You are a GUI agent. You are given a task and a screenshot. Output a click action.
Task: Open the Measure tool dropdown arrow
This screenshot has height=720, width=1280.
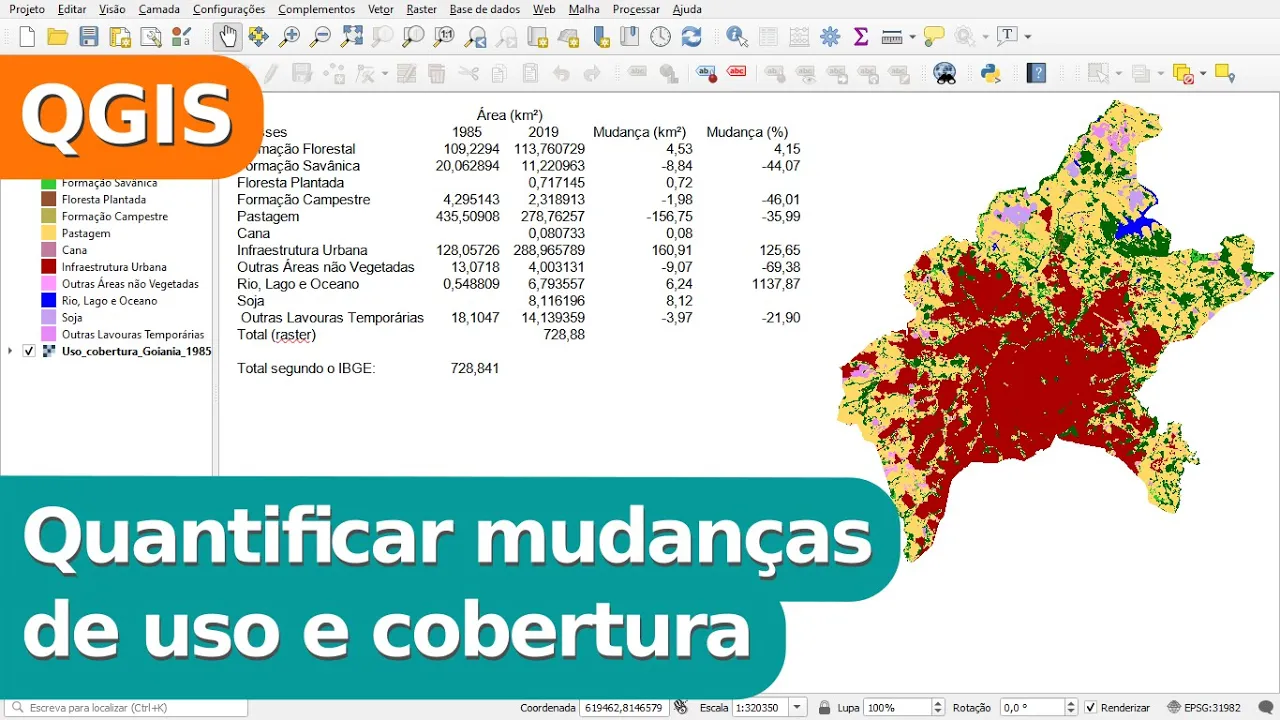[913, 38]
